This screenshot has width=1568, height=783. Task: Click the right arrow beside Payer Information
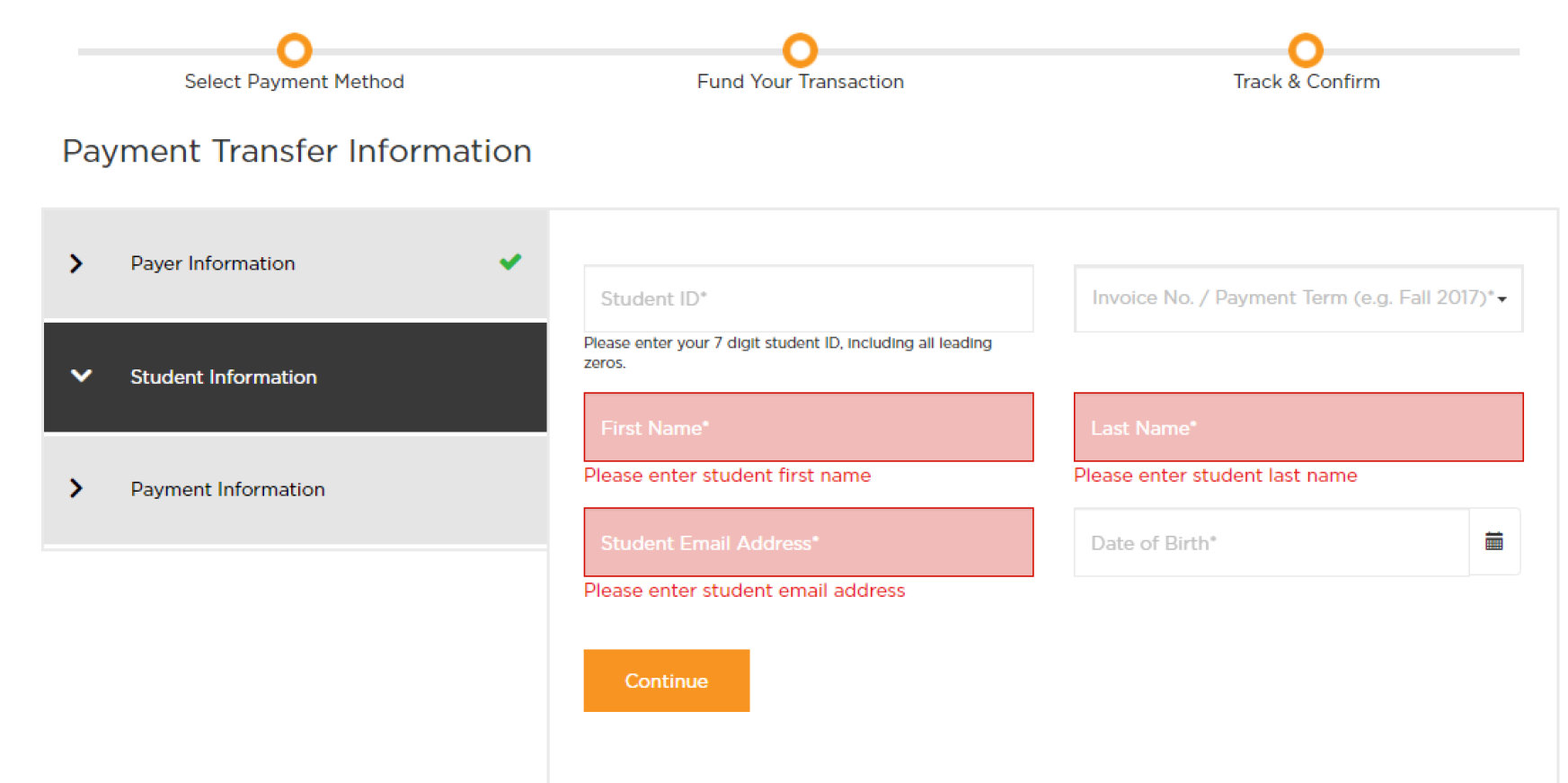coord(76,262)
